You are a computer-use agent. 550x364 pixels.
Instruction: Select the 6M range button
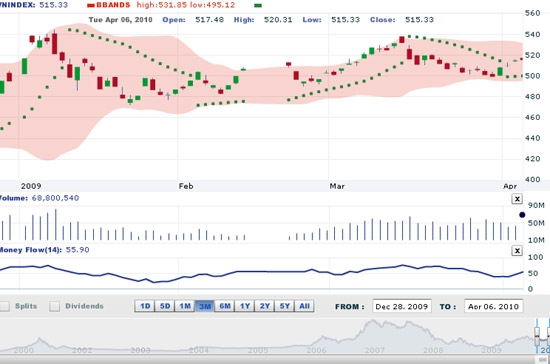(x=225, y=306)
